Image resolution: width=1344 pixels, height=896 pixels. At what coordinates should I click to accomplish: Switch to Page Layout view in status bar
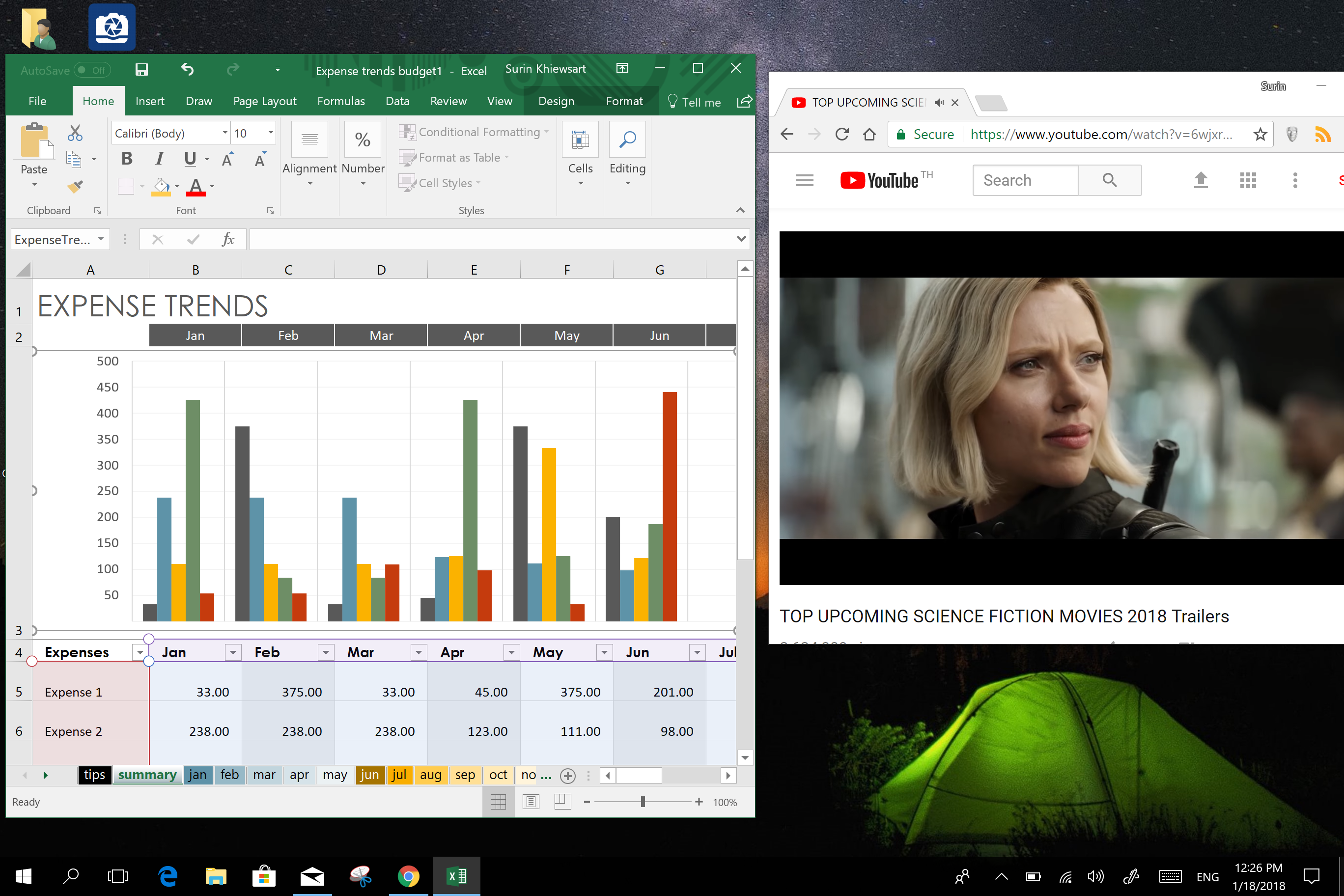[531, 802]
